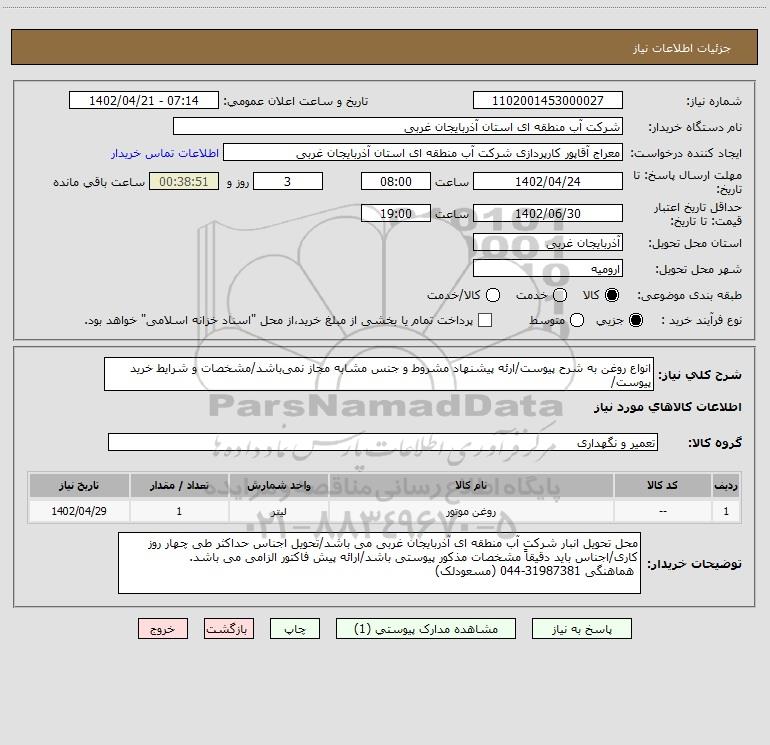
Task: Click مشاهده مدارک پیوستی (1) button
Action: 426,629
